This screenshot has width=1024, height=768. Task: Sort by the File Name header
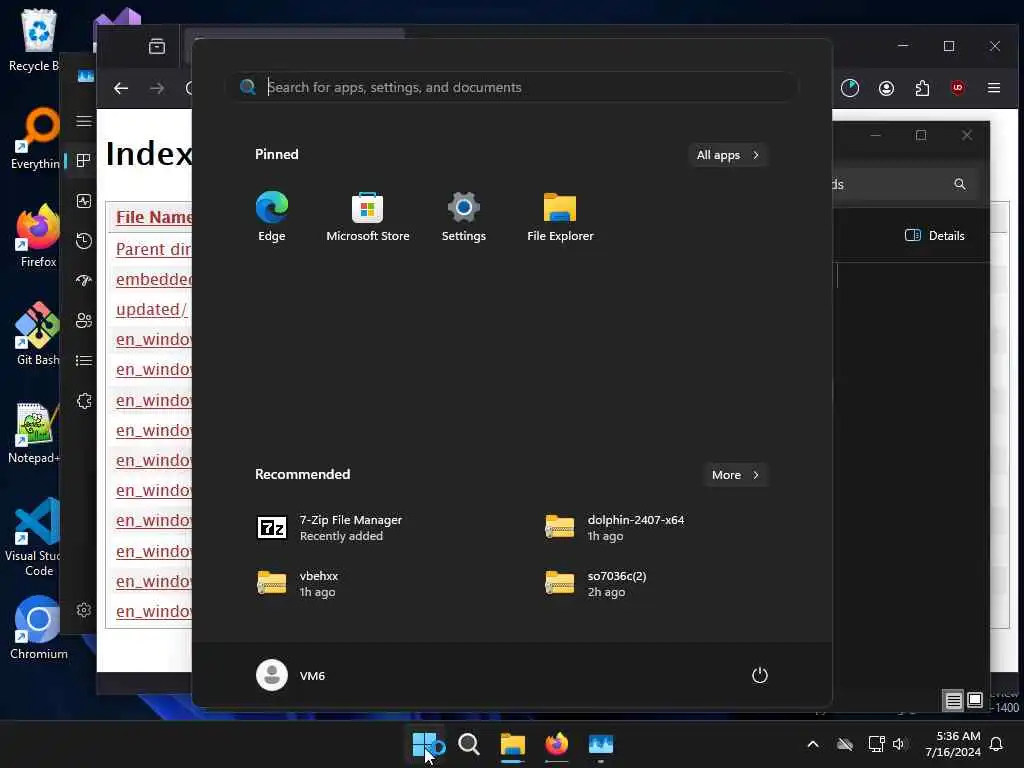[x=153, y=217]
